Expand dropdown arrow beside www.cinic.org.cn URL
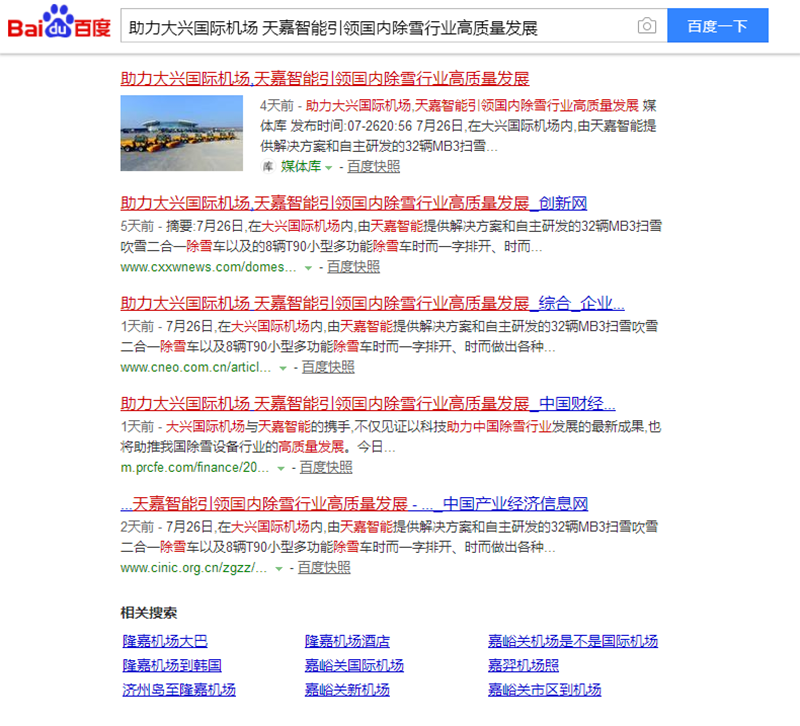Image resolution: width=800 pixels, height=726 pixels. point(280,569)
